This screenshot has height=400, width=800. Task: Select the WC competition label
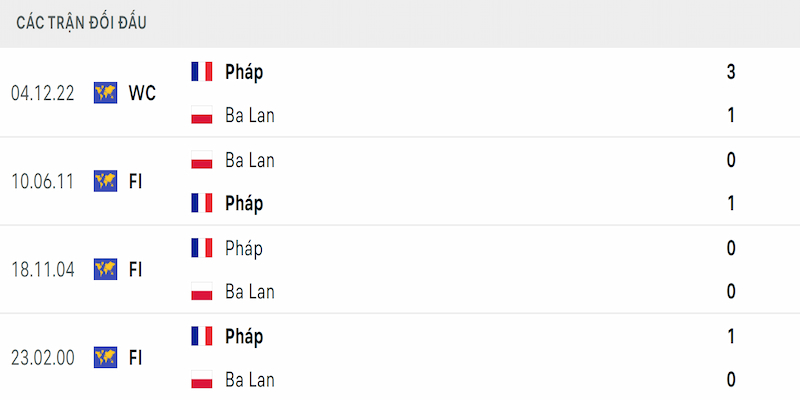point(142,93)
